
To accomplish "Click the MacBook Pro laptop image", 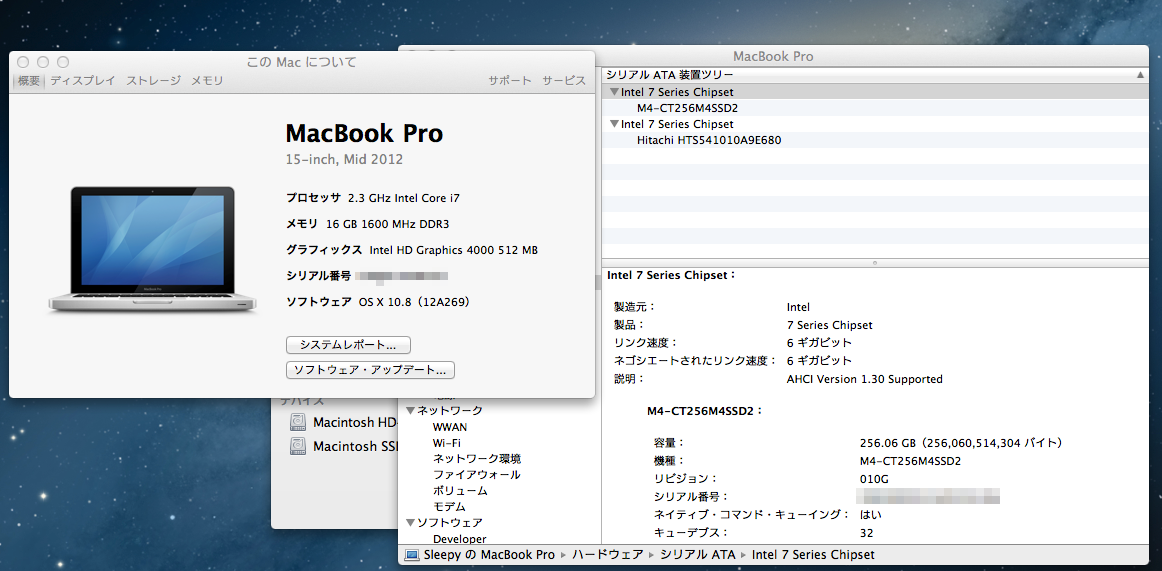I will (153, 249).
